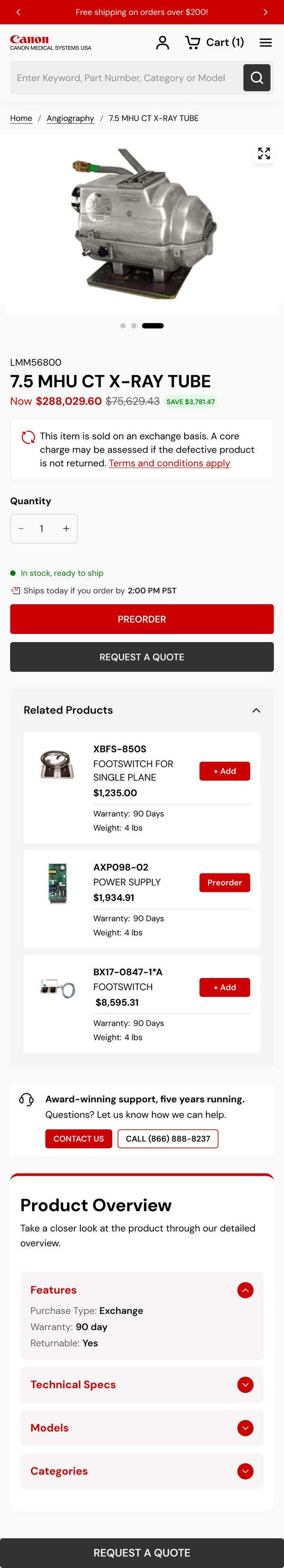Open the hamburger menu
The image size is (284, 1568).
[266, 43]
